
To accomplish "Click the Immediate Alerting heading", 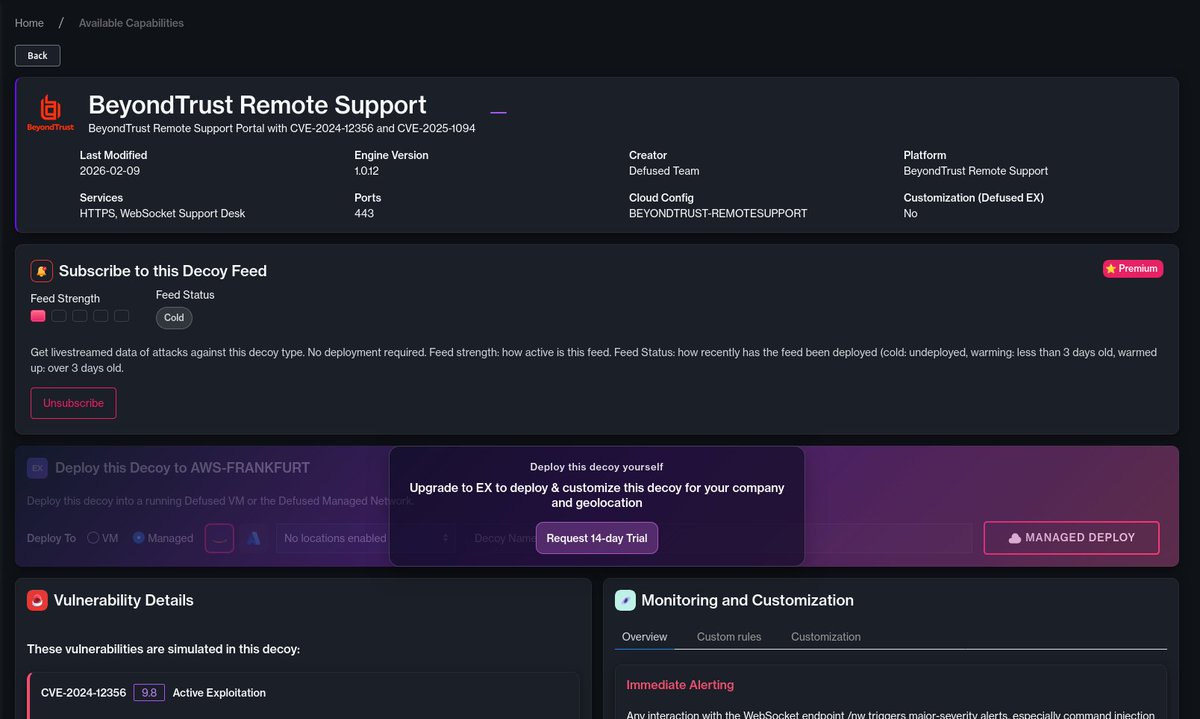I will [680, 685].
